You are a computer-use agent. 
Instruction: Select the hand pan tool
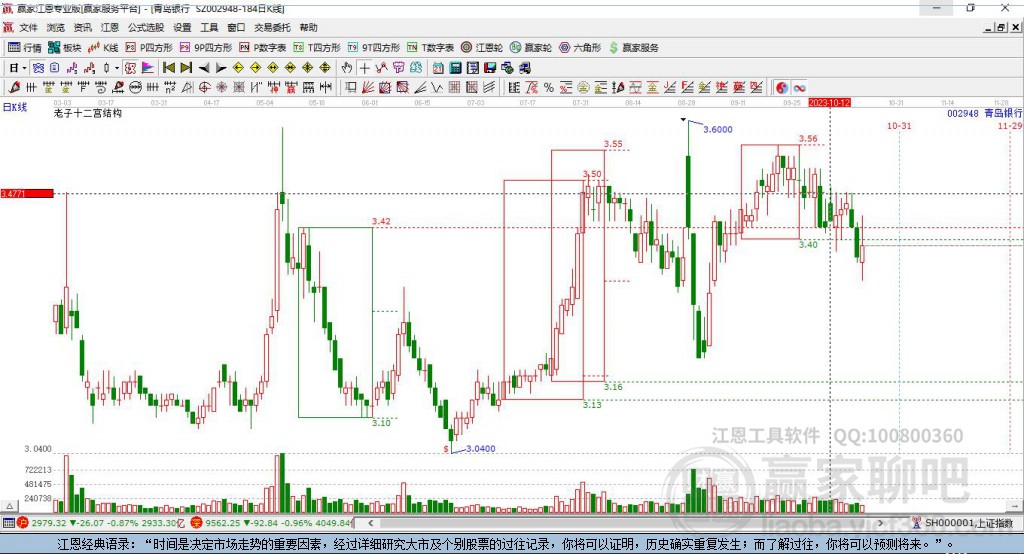click(347, 68)
